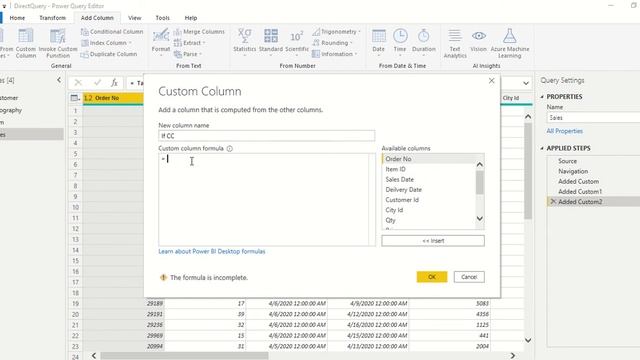Select the Added Custom applied step
This screenshot has height=360, width=640.
click(578, 181)
